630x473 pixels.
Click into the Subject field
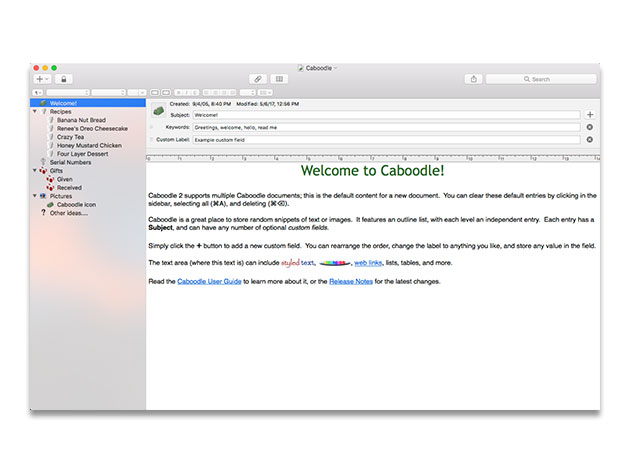pyautogui.click(x=387, y=115)
